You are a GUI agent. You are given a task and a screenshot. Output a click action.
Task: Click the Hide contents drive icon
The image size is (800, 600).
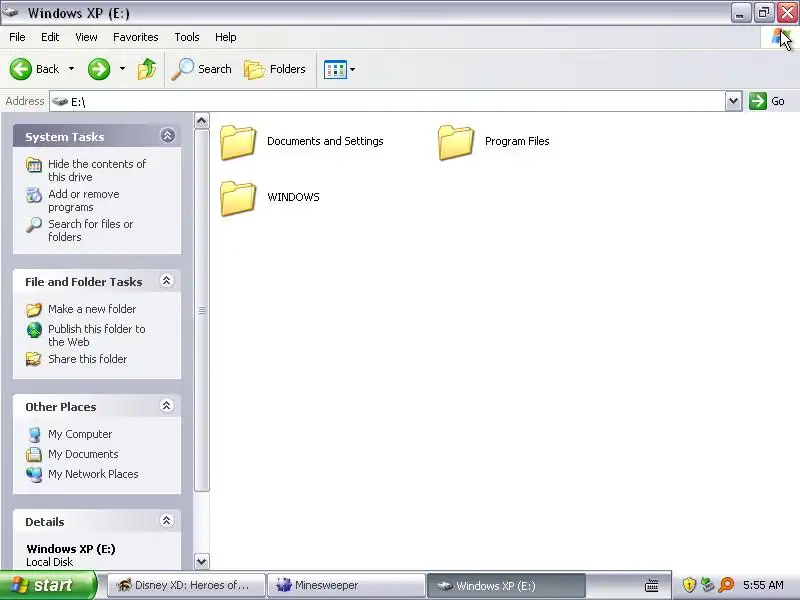coord(34,165)
